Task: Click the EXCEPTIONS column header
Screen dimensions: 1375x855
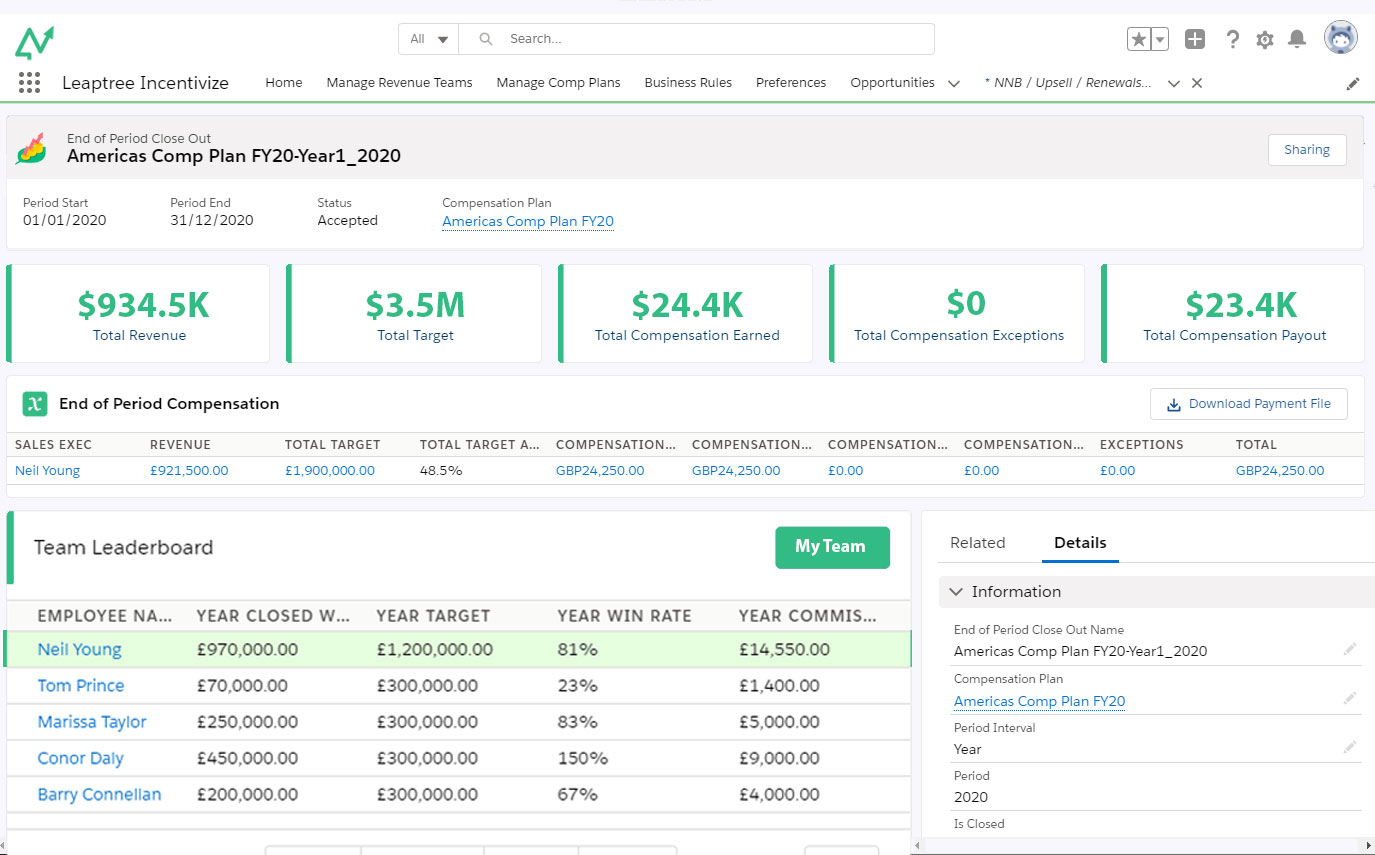Action: pos(1141,445)
